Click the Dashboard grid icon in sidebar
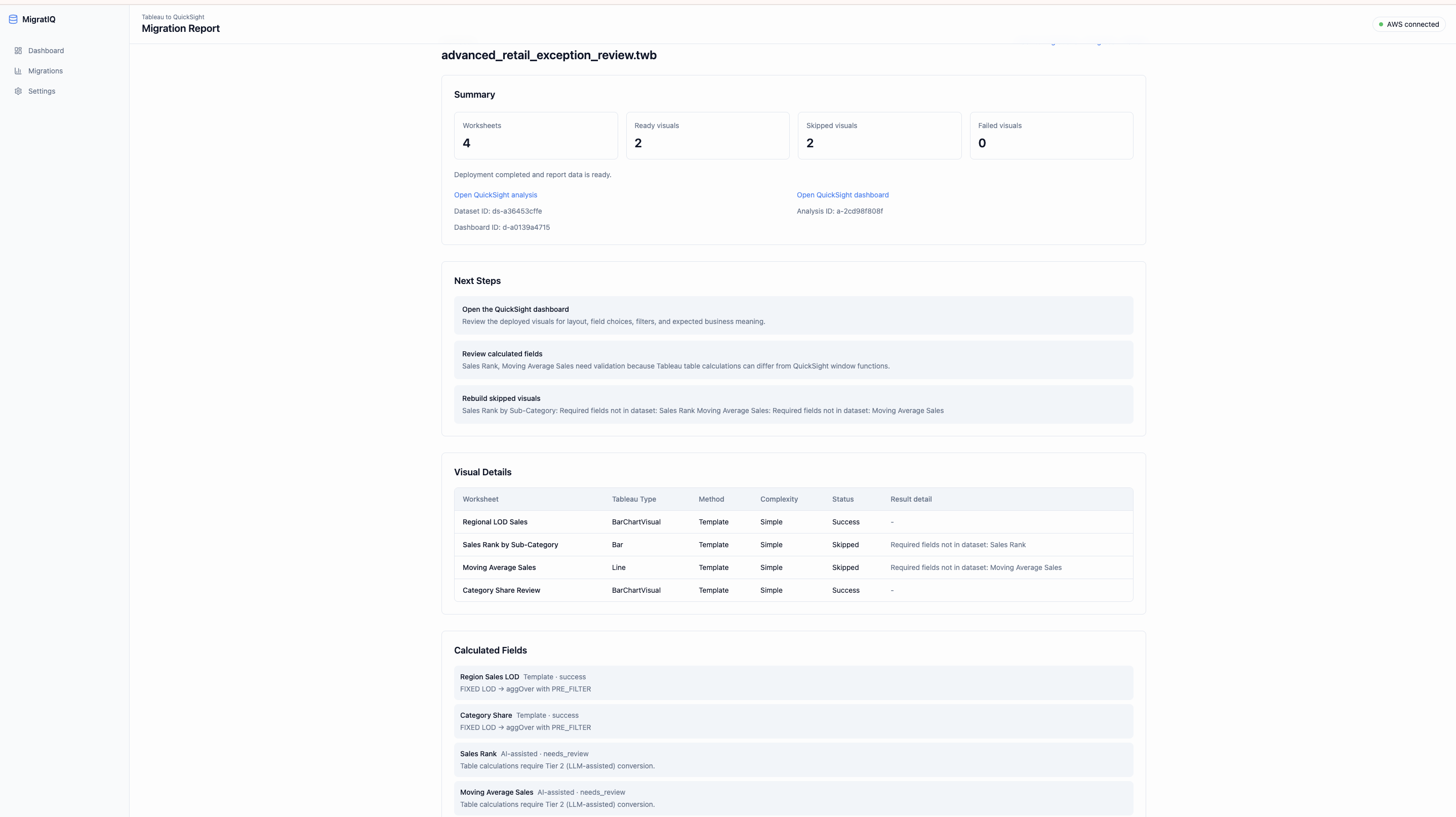Viewport: 1456px width, 817px height. pos(18,51)
